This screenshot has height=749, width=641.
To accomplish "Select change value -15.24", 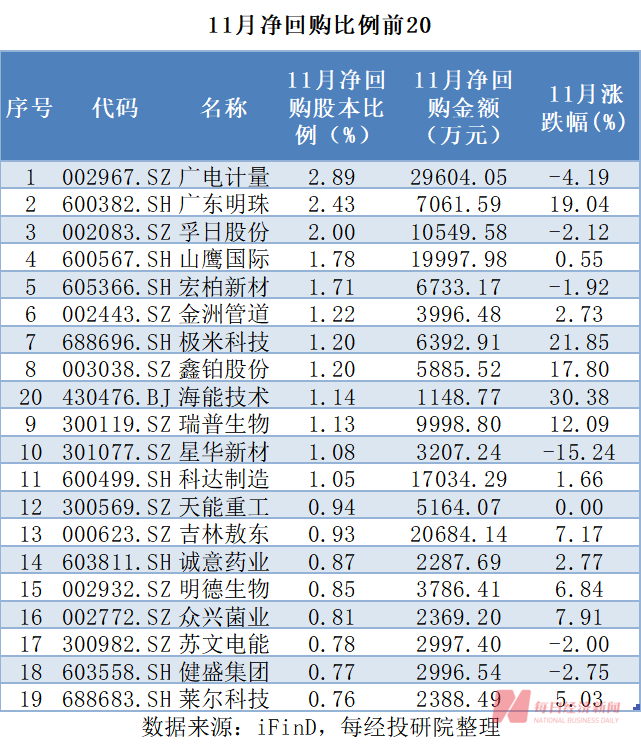I will click(579, 452).
